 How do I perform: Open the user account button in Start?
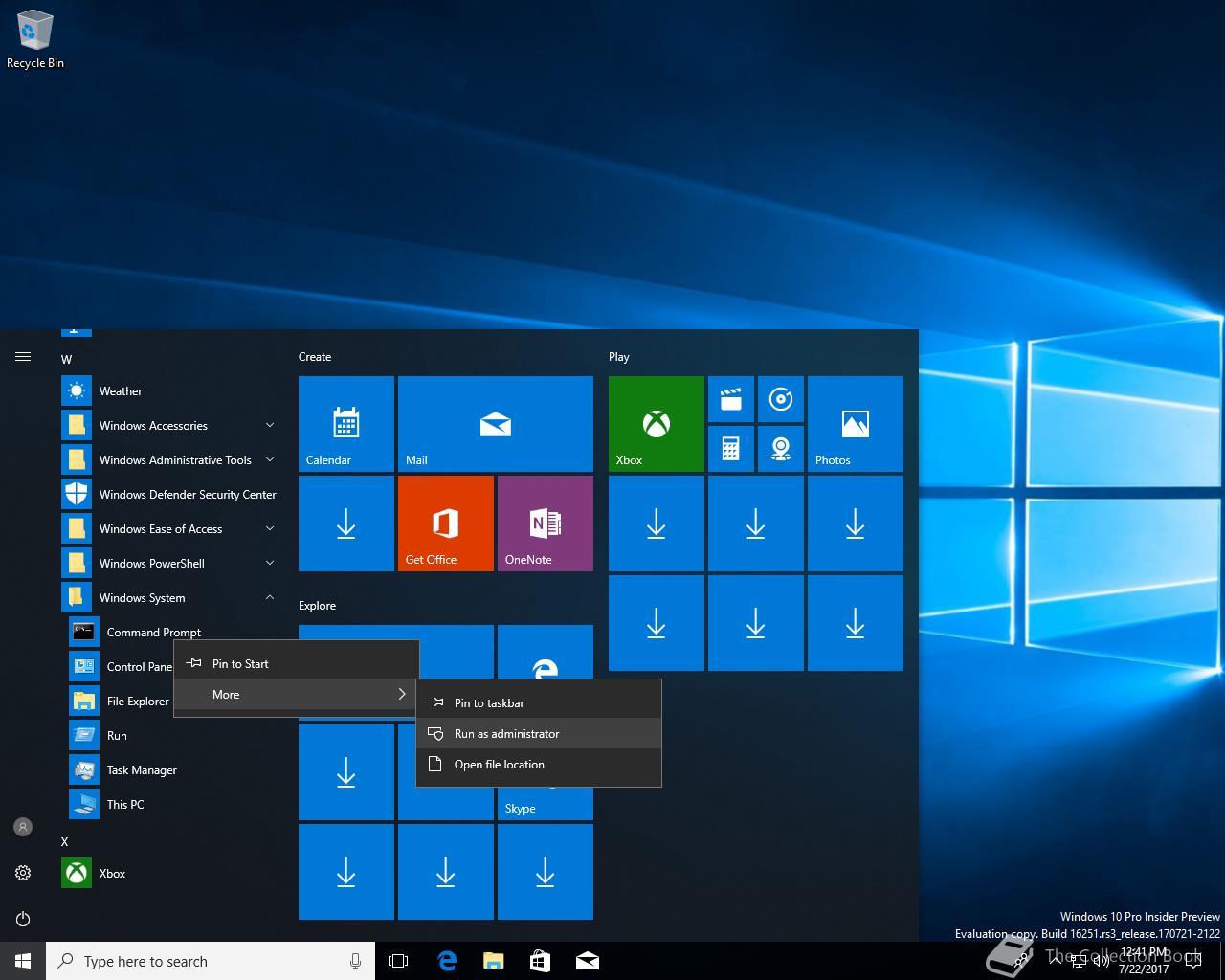23,827
